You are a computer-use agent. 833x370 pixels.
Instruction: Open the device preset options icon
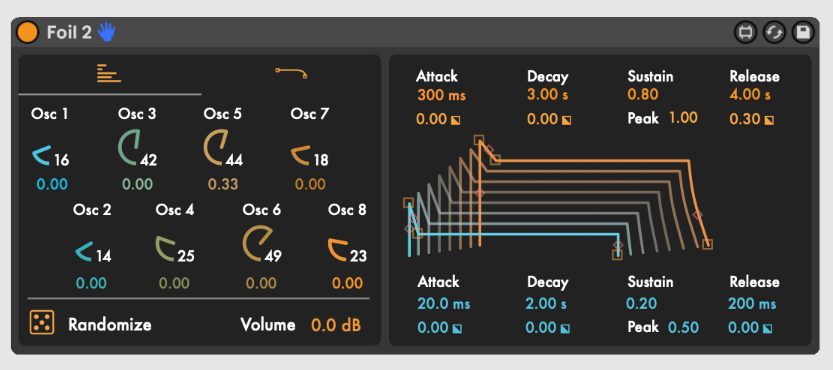(x=745, y=33)
